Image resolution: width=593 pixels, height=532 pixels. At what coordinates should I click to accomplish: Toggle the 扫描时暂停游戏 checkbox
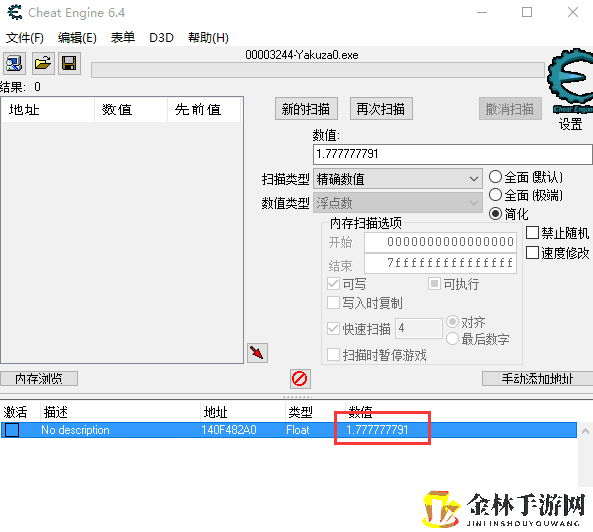[333, 355]
